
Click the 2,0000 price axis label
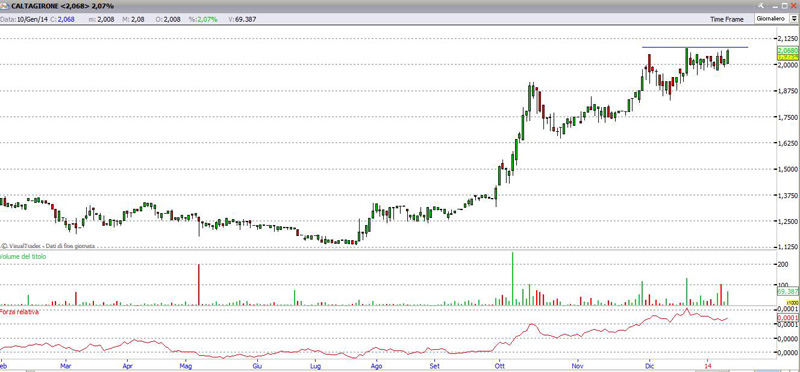pos(787,65)
